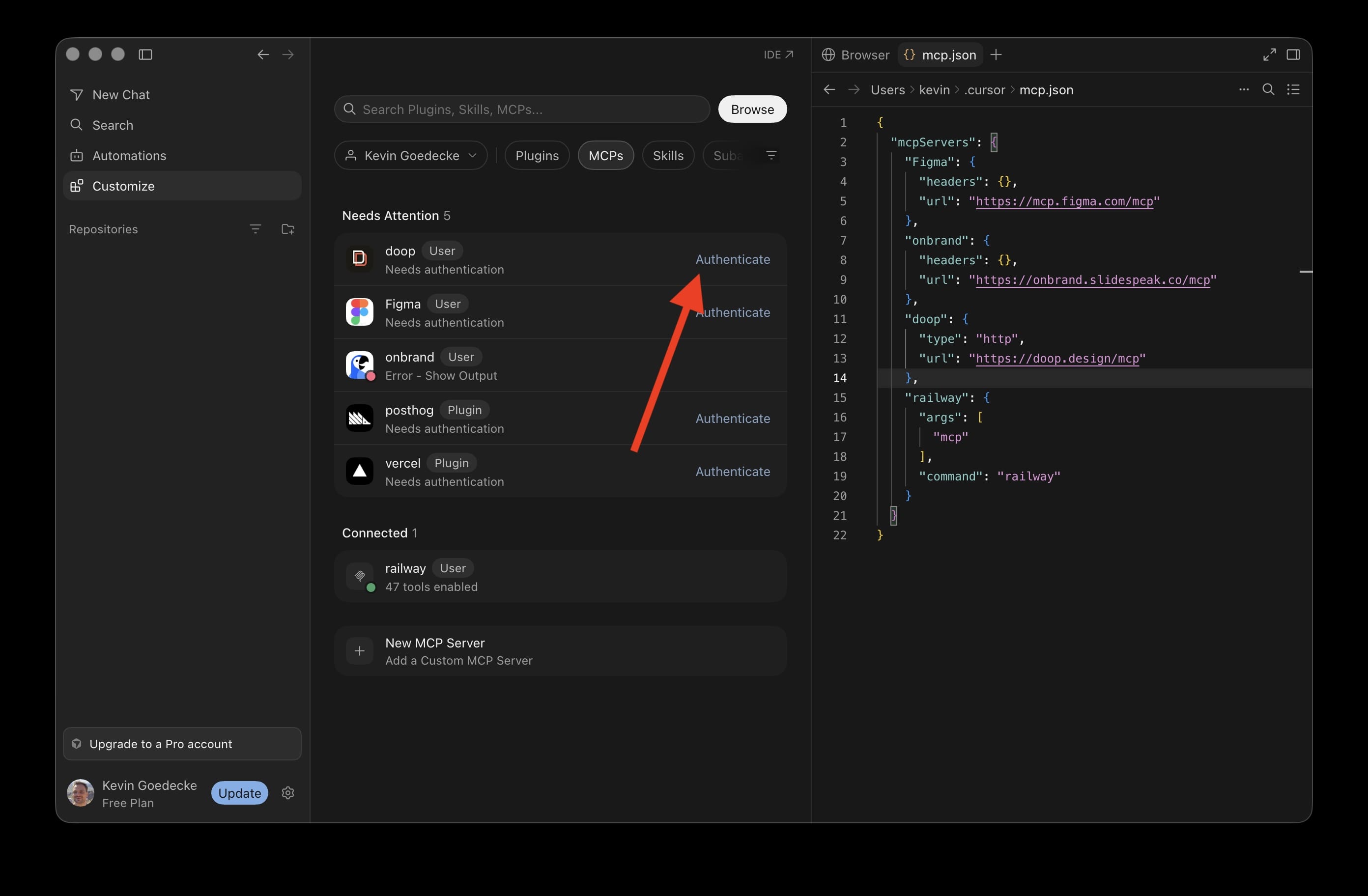The height and width of the screenshot is (896, 1368).
Task: Click .cursor in the breadcrumb
Action: point(984,90)
